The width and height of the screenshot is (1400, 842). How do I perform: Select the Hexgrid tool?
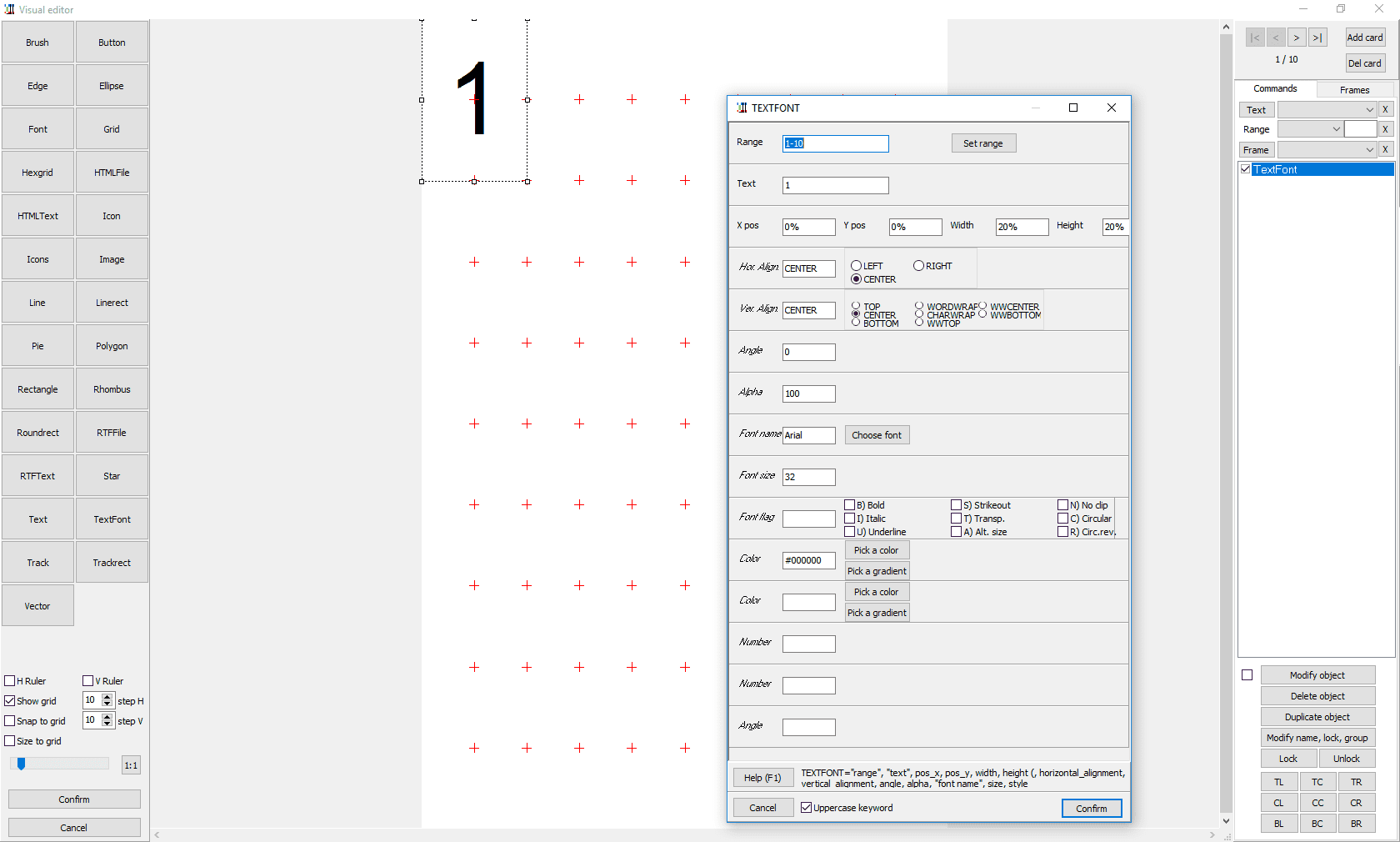click(37, 173)
